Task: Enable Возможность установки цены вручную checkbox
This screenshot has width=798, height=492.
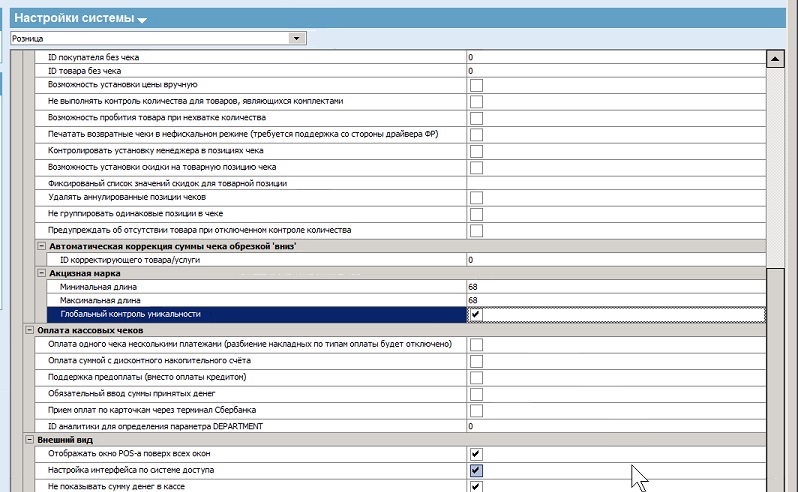Action: click(476, 85)
